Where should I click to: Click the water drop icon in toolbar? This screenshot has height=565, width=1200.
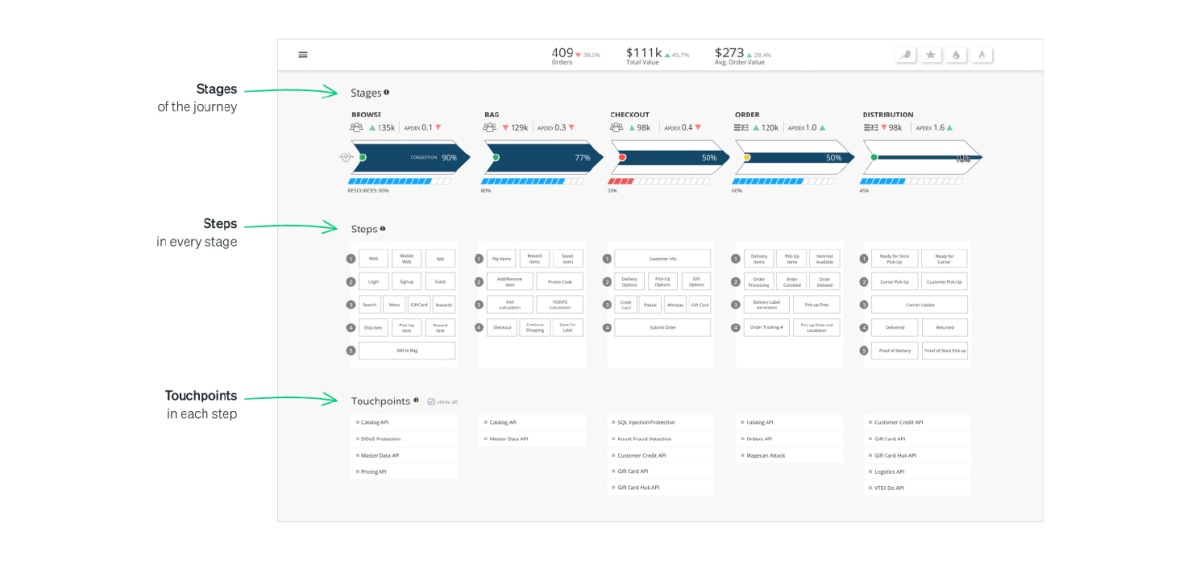956,55
